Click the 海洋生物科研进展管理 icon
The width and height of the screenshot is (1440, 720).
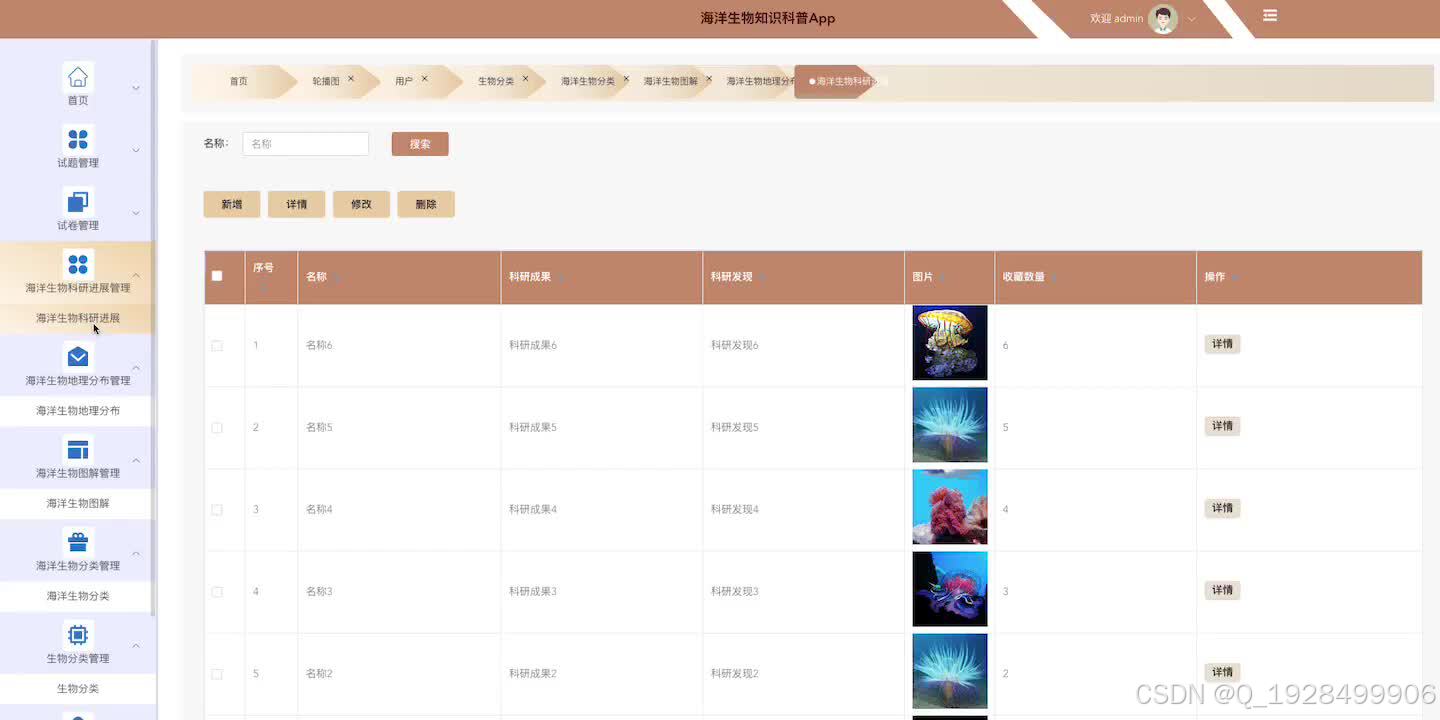coord(78,264)
